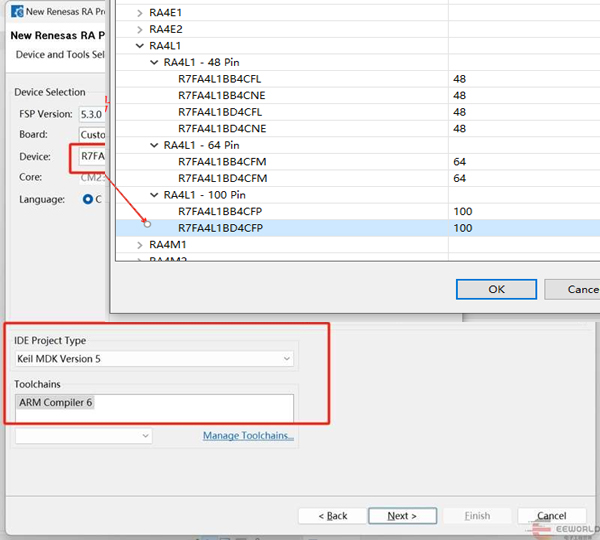Viewport: 600px width, 540px height.
Task: Click the RA4L1 family label
Action: (x=165, y=46)
